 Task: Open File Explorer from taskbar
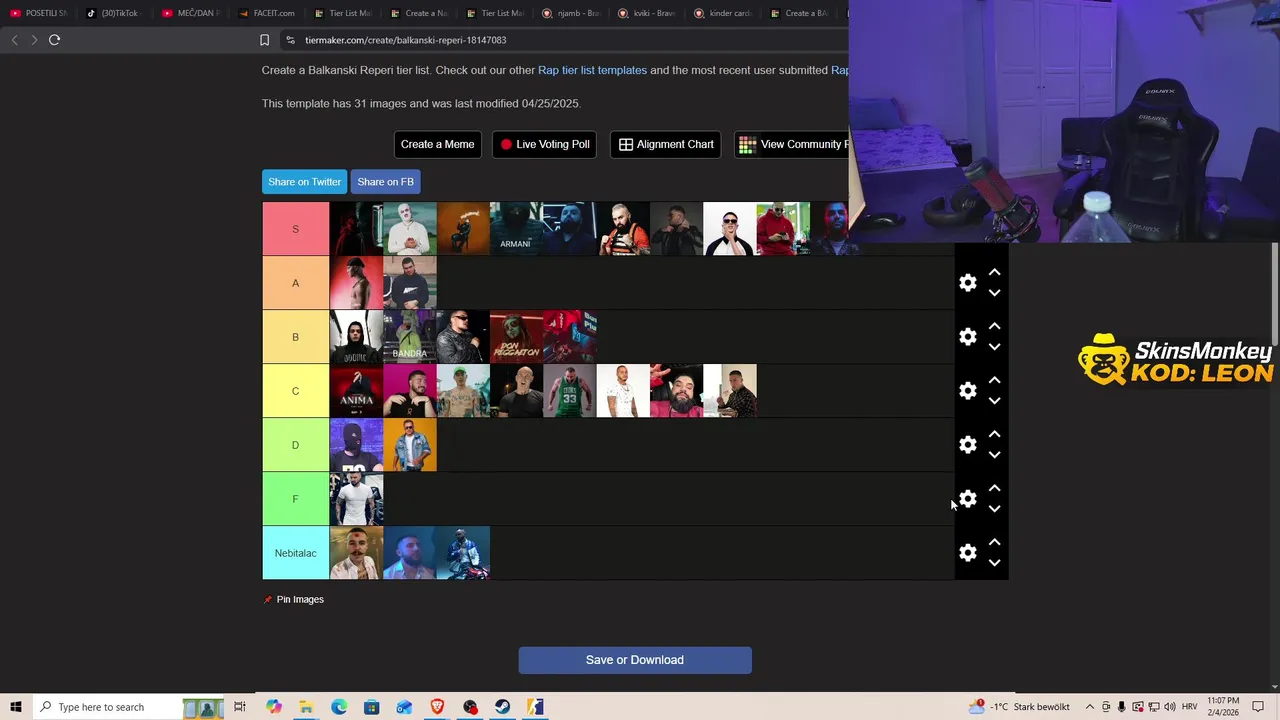(306, 707)
